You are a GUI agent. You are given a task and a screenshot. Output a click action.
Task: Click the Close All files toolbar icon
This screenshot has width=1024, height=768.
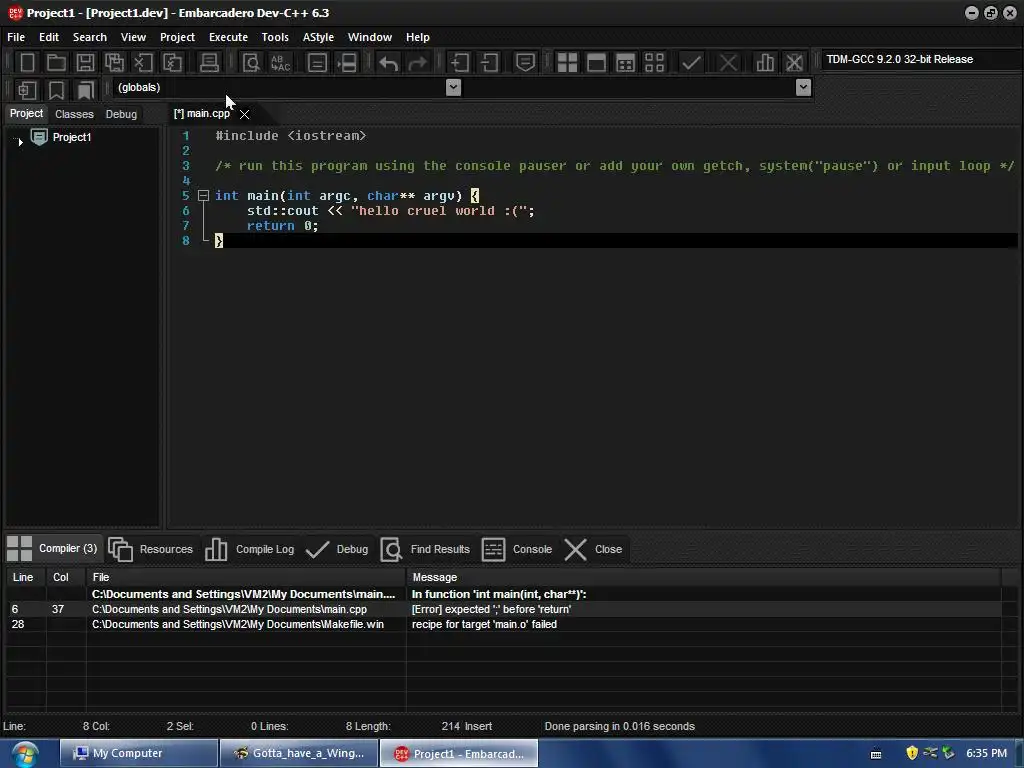172,63
